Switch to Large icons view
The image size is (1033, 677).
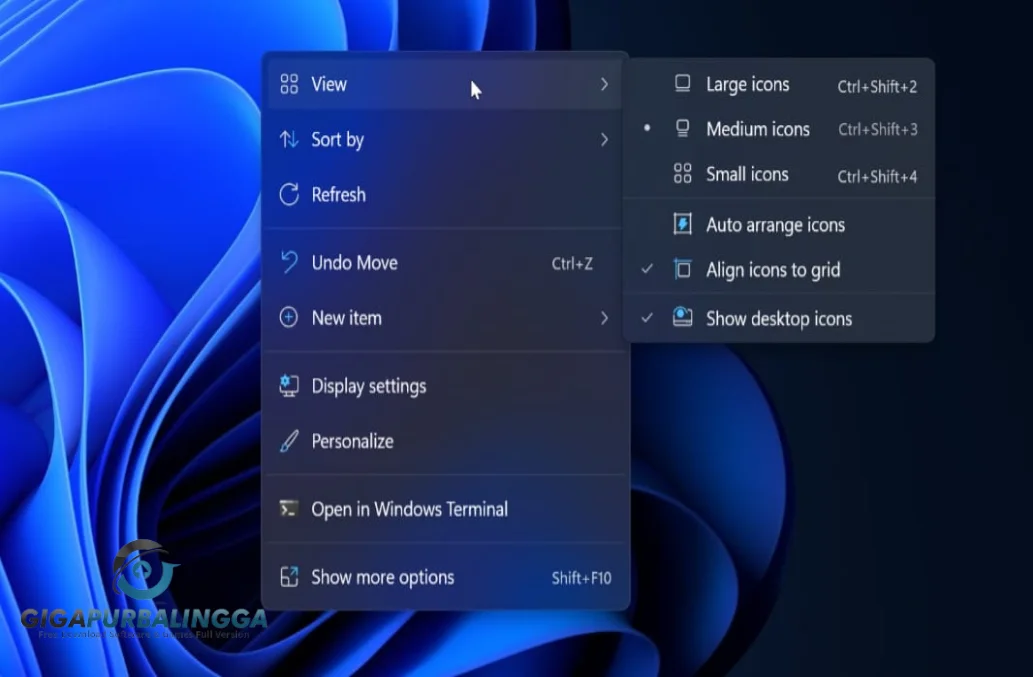click(x=779, y=84)
